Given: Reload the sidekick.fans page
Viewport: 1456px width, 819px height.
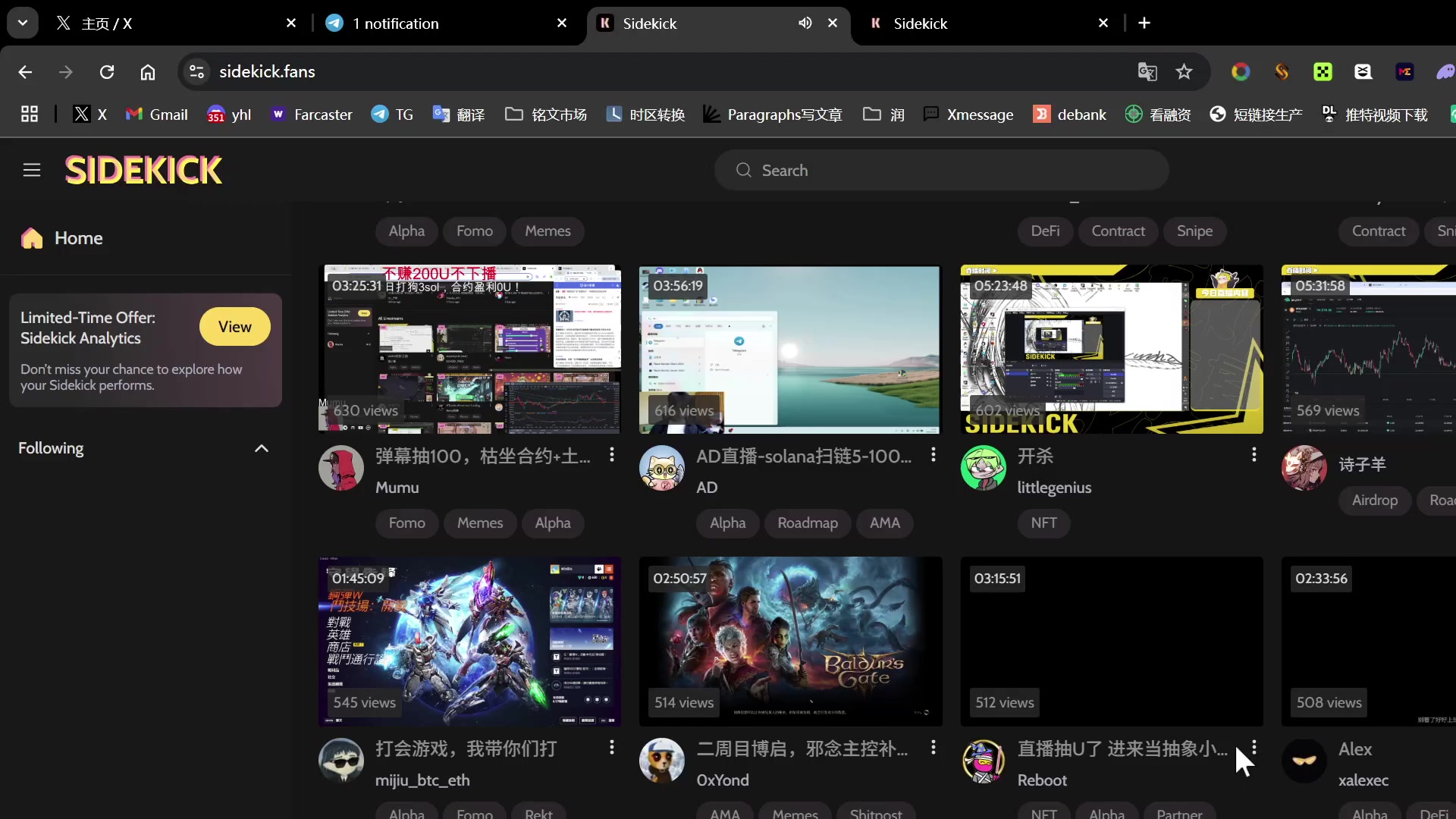Looking at the screenshot, I should pos(107,71).
